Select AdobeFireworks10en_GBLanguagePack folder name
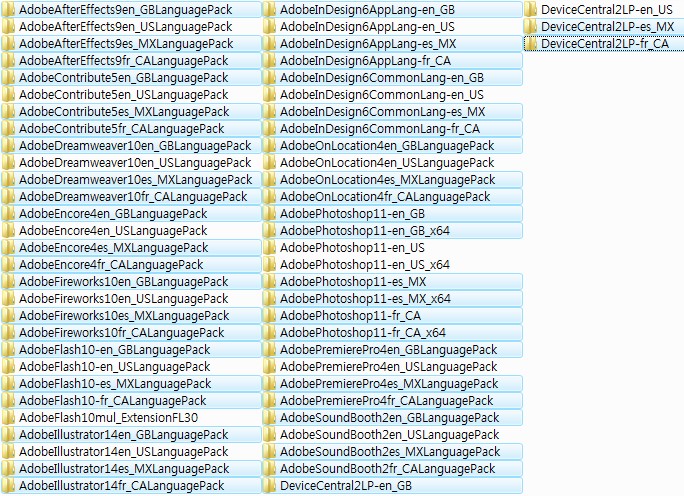This screenshot has height=496, width=684. point(123,282)
